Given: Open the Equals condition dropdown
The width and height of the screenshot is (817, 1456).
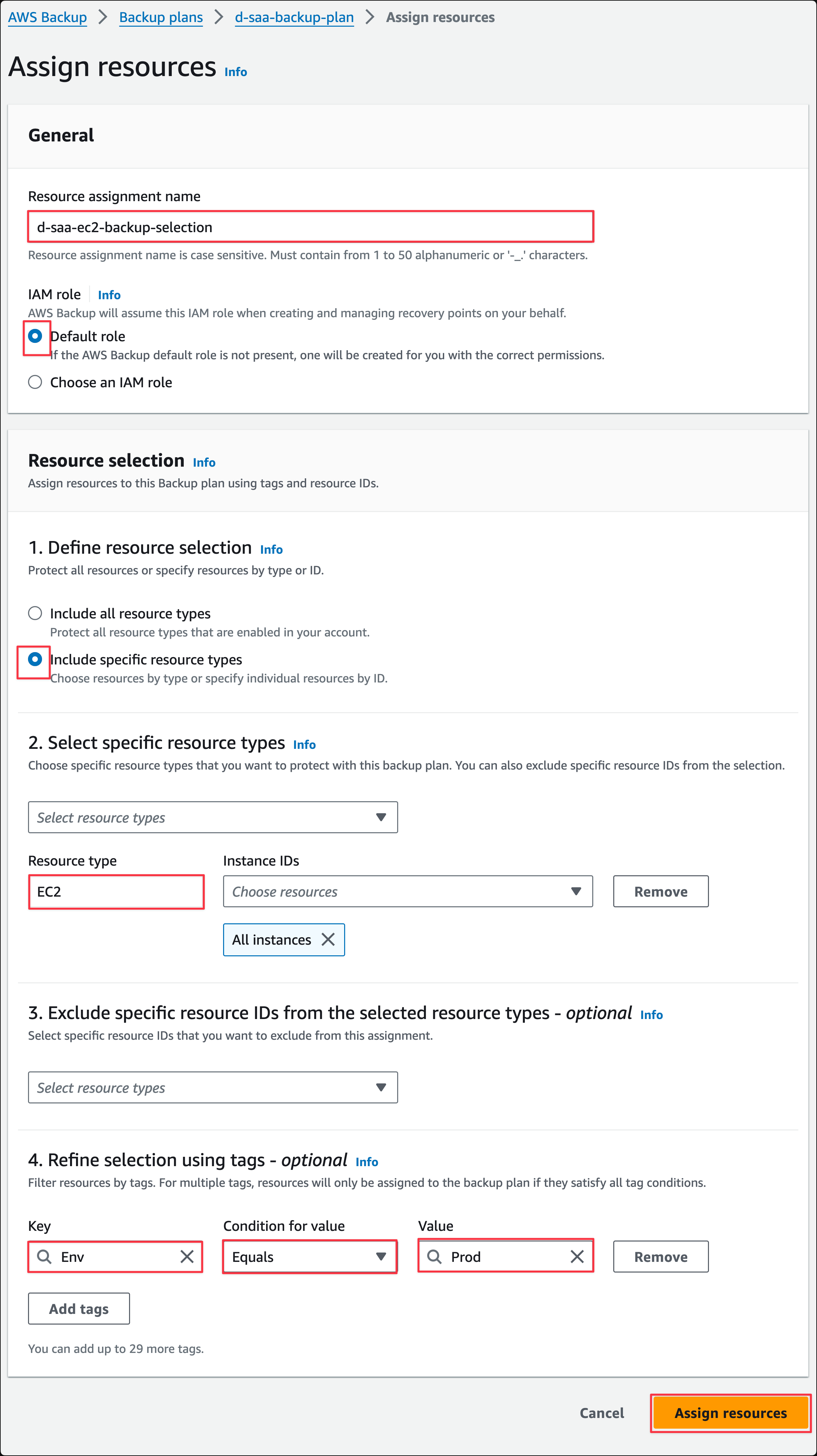Looking at the screenshot, I should point(309,1257).
